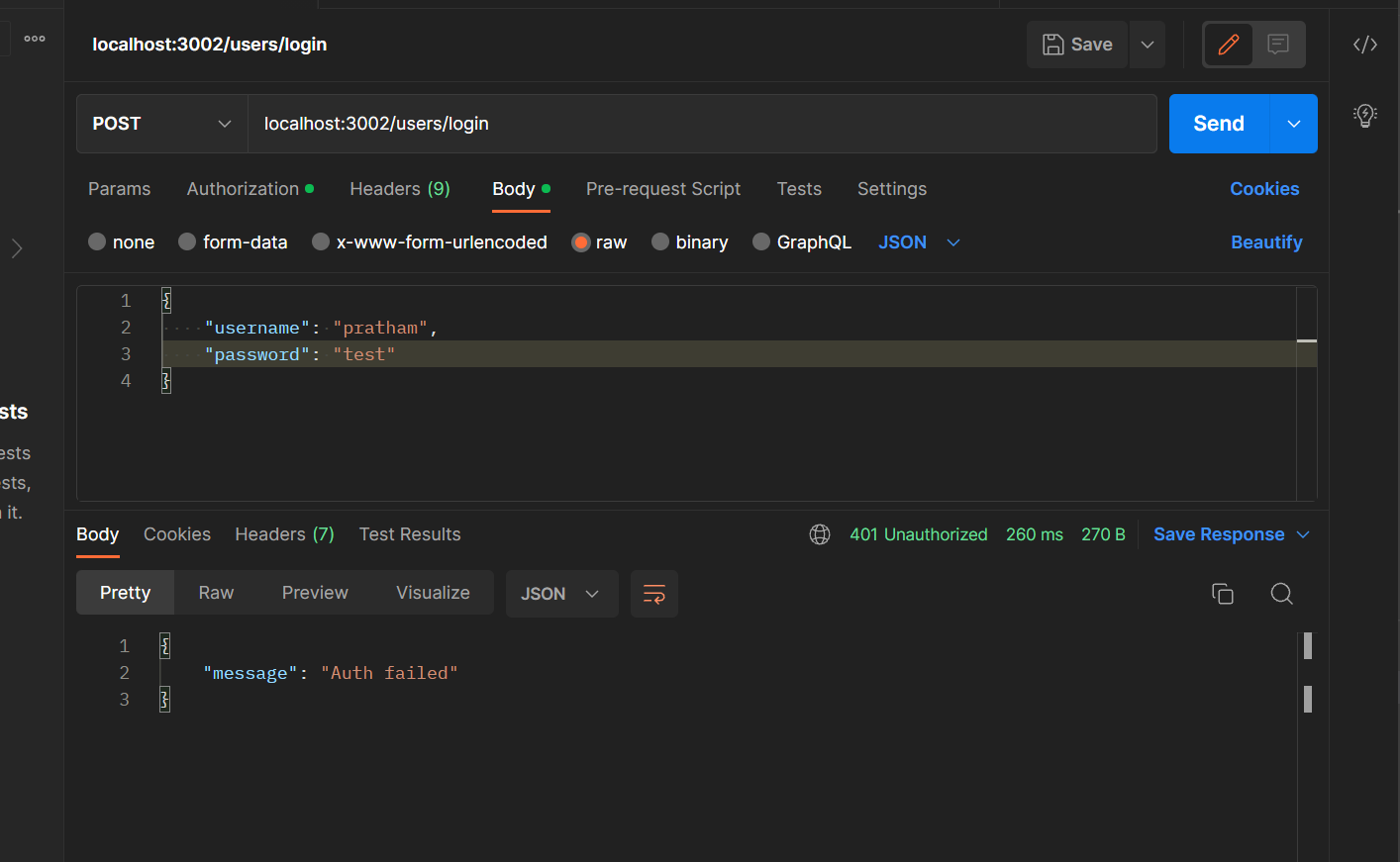This screenshot has height=862, width=1400.
Task: Select the response Body tab
Action: (x=98, y=534)
